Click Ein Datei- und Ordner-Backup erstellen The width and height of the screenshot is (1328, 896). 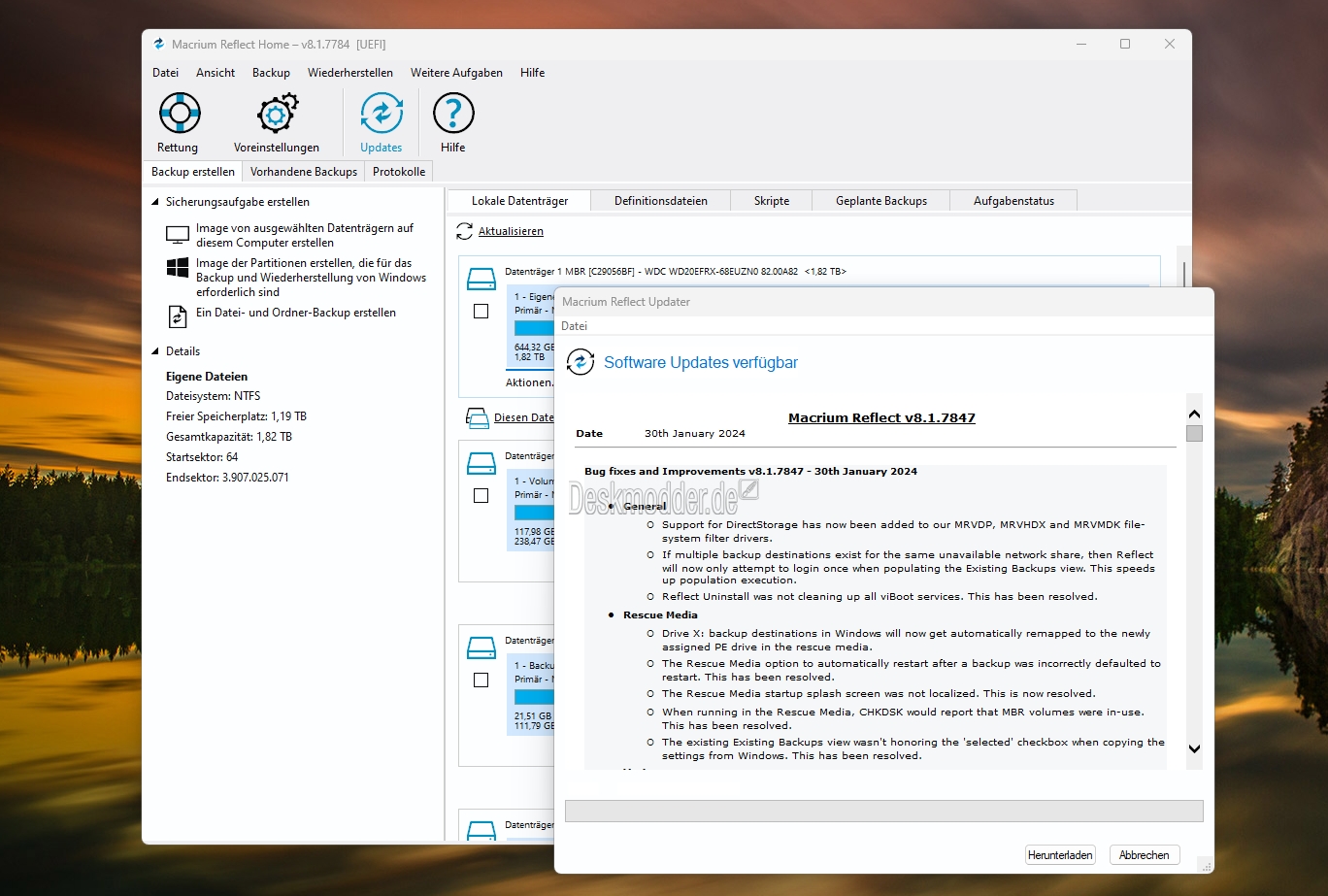(295, 313)
